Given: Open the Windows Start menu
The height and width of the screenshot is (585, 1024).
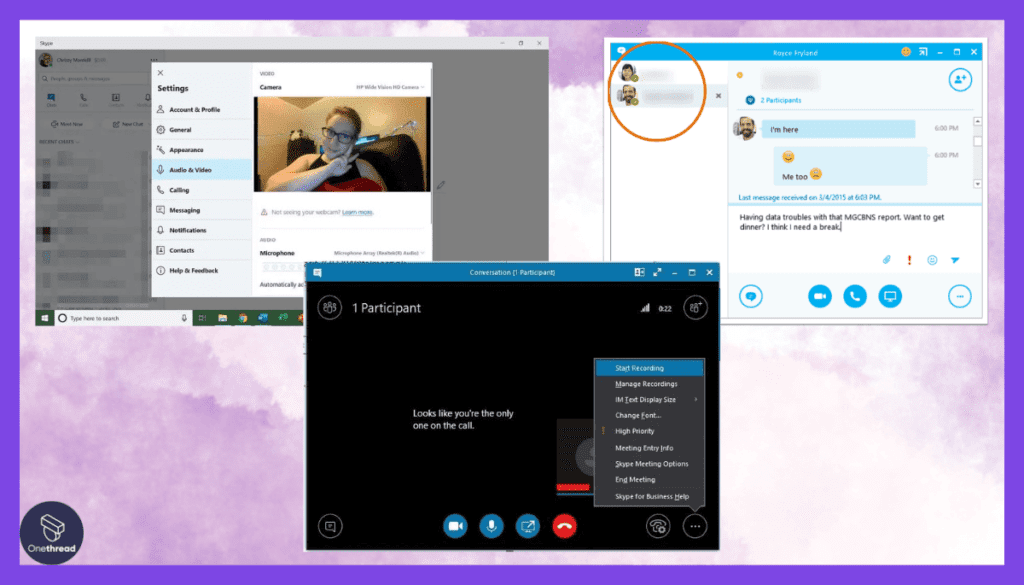Looking at the screenshot, I should coord(44,318).
